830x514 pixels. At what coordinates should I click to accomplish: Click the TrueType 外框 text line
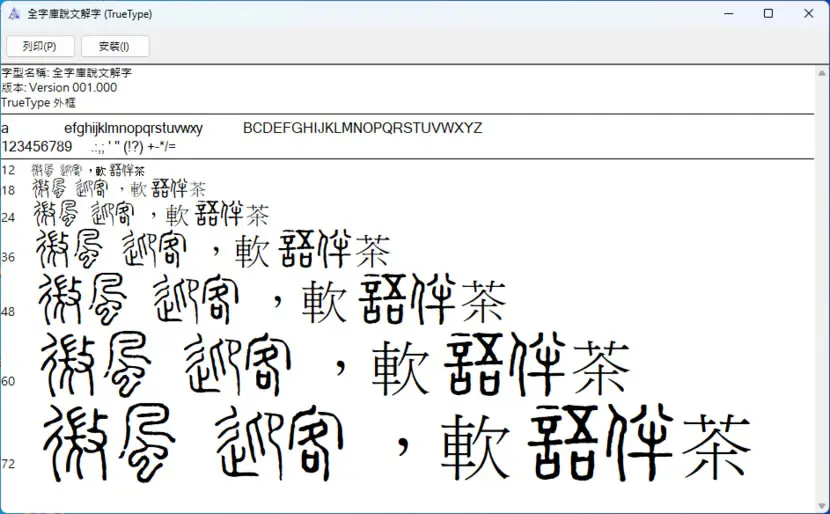tap(38, 102)
